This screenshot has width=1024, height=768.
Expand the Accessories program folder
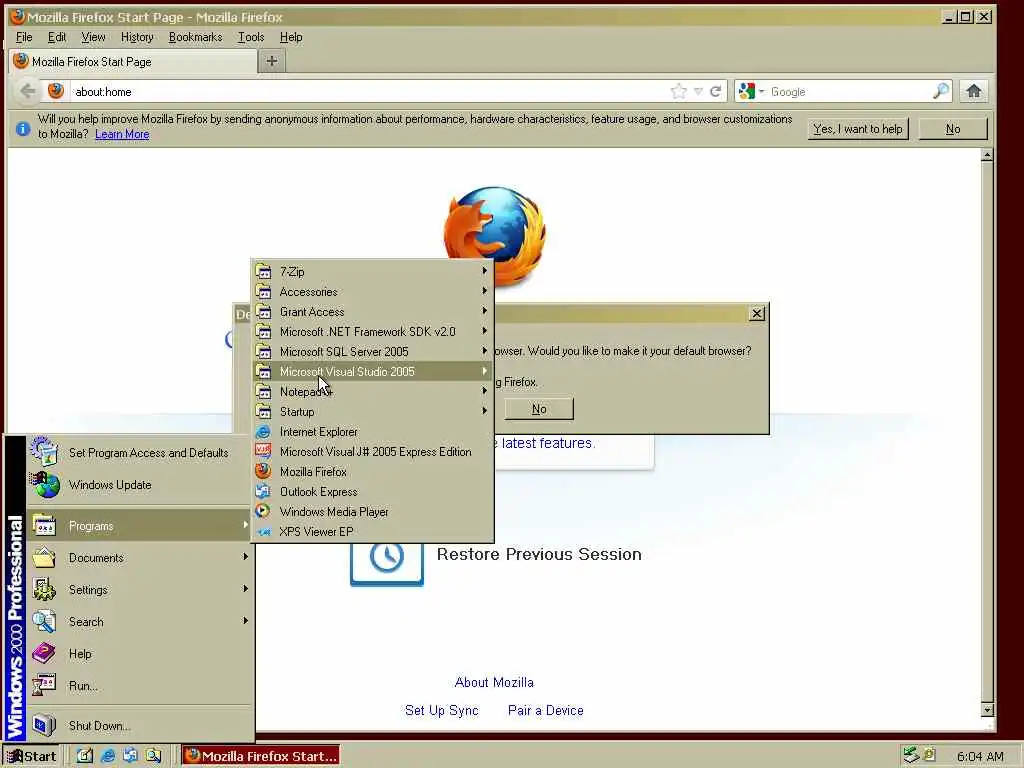pos(372,292)
